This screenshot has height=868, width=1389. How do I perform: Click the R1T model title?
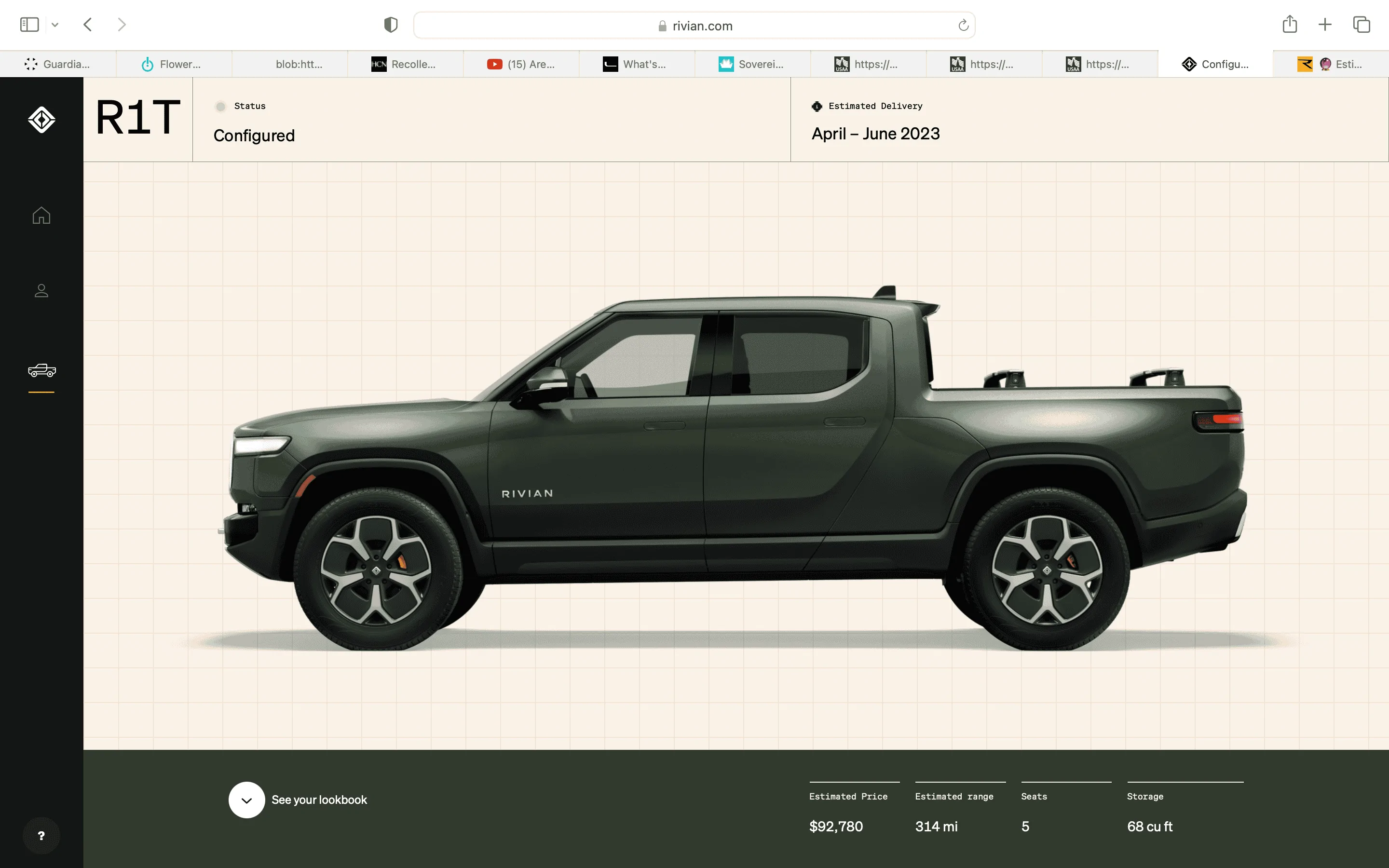pyautogui.click(x=138, y=118)
